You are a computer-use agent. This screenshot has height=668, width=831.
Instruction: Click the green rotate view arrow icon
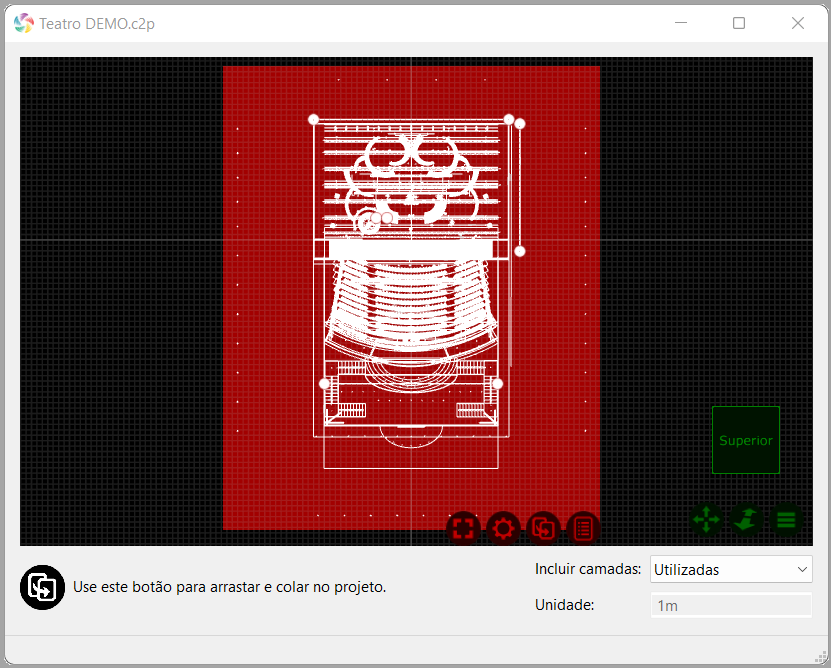[x=746, y=520]
